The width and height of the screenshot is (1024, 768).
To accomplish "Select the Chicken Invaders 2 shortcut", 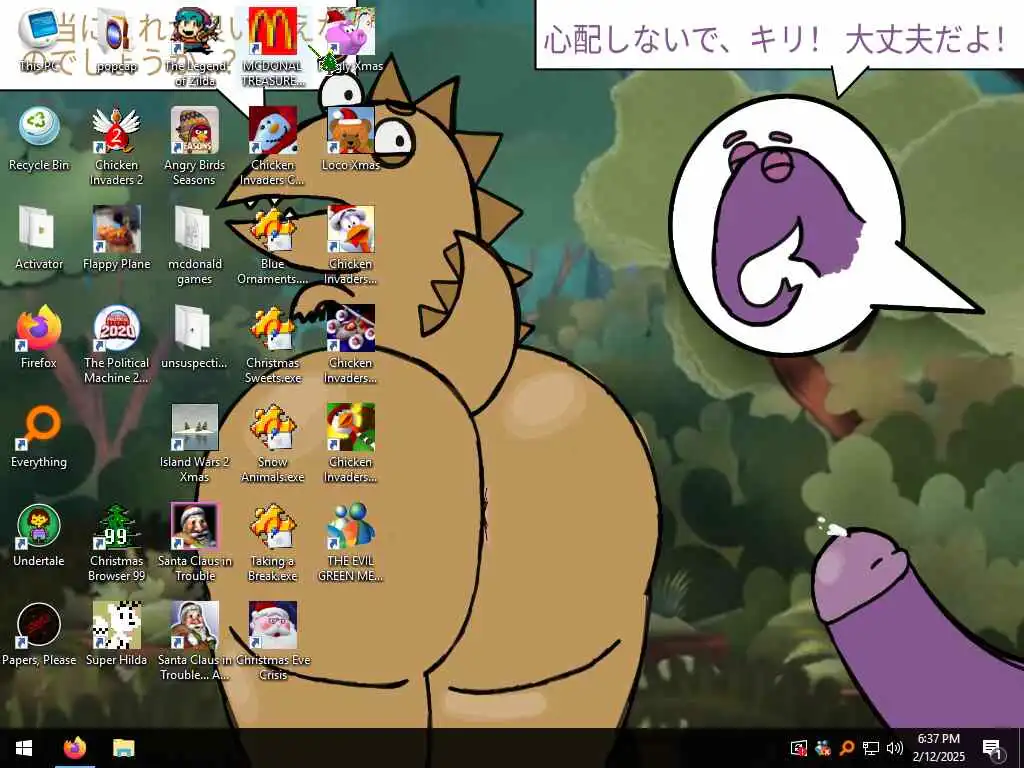I will pyautogui.click(x=116, y=146).
